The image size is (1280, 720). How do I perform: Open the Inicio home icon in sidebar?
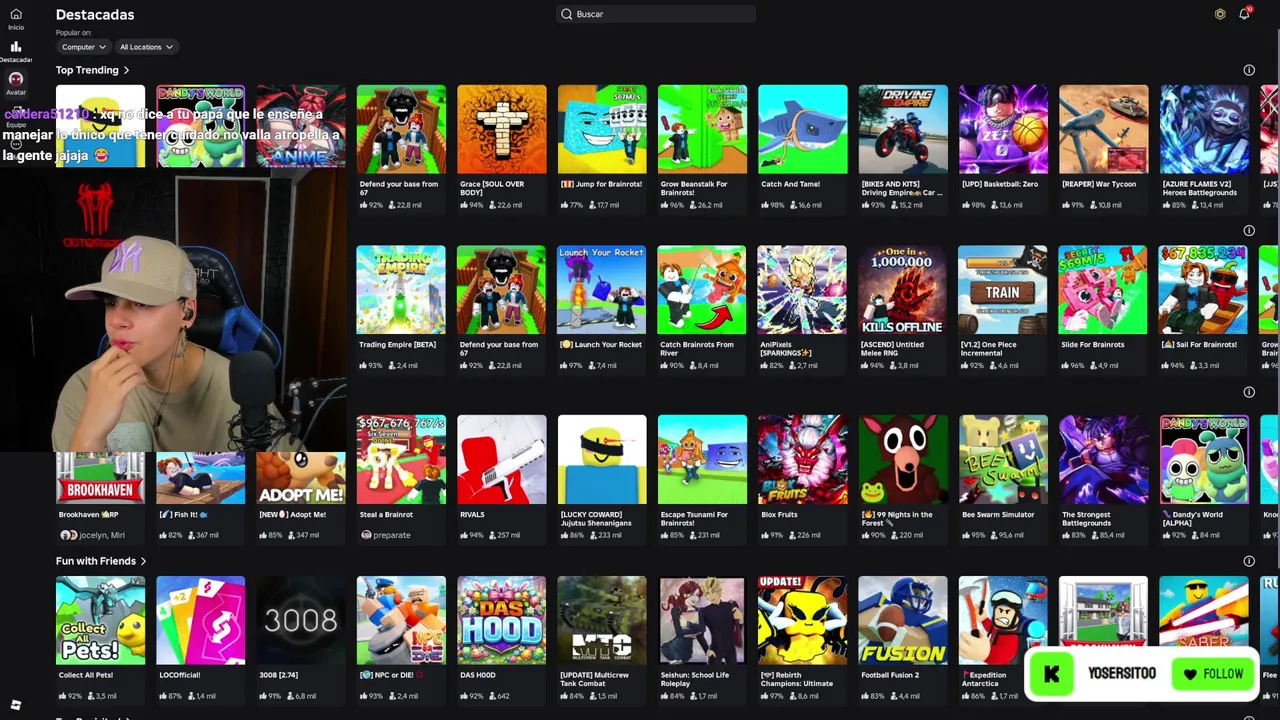point(16,15)
